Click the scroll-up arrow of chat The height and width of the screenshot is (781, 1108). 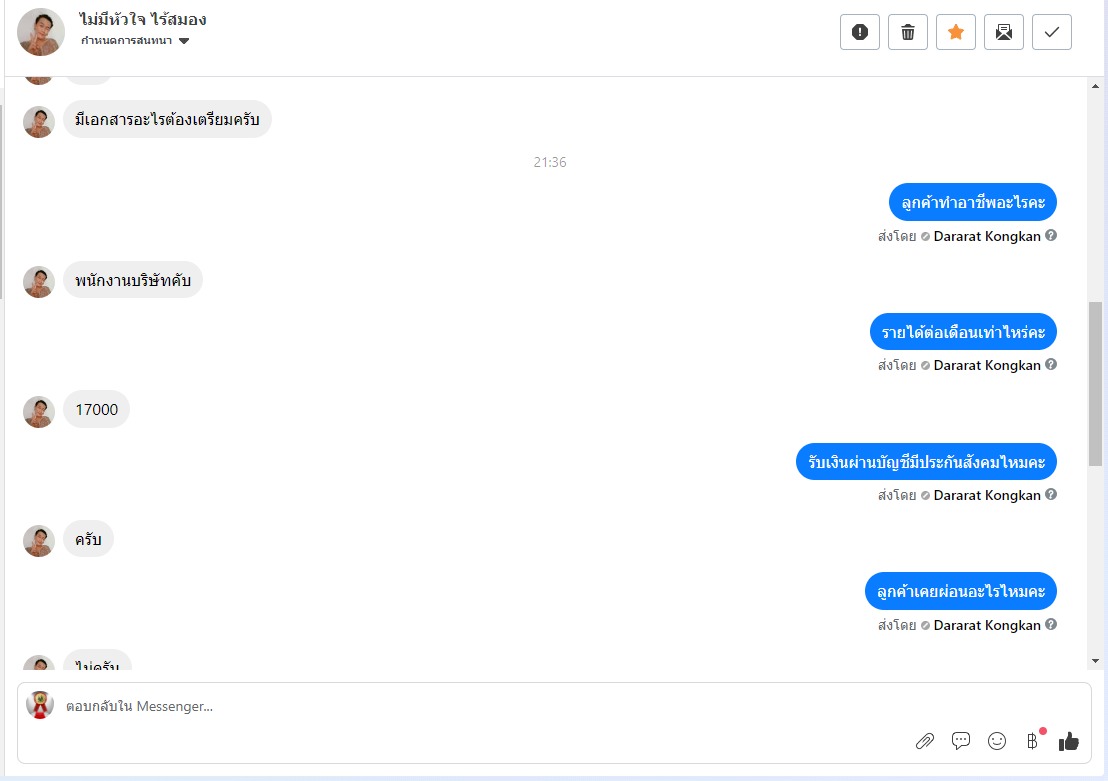point(1095,87)
